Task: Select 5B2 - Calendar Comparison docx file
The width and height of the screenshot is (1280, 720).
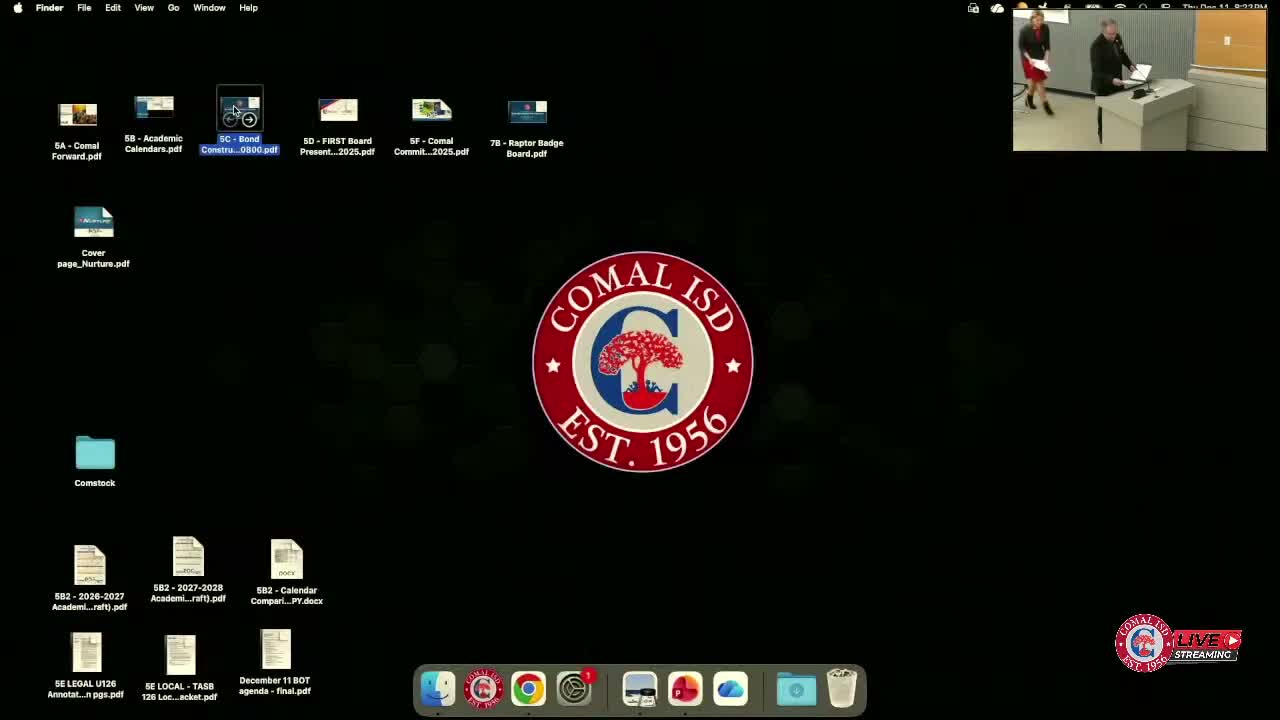Action: click(286, 560)
